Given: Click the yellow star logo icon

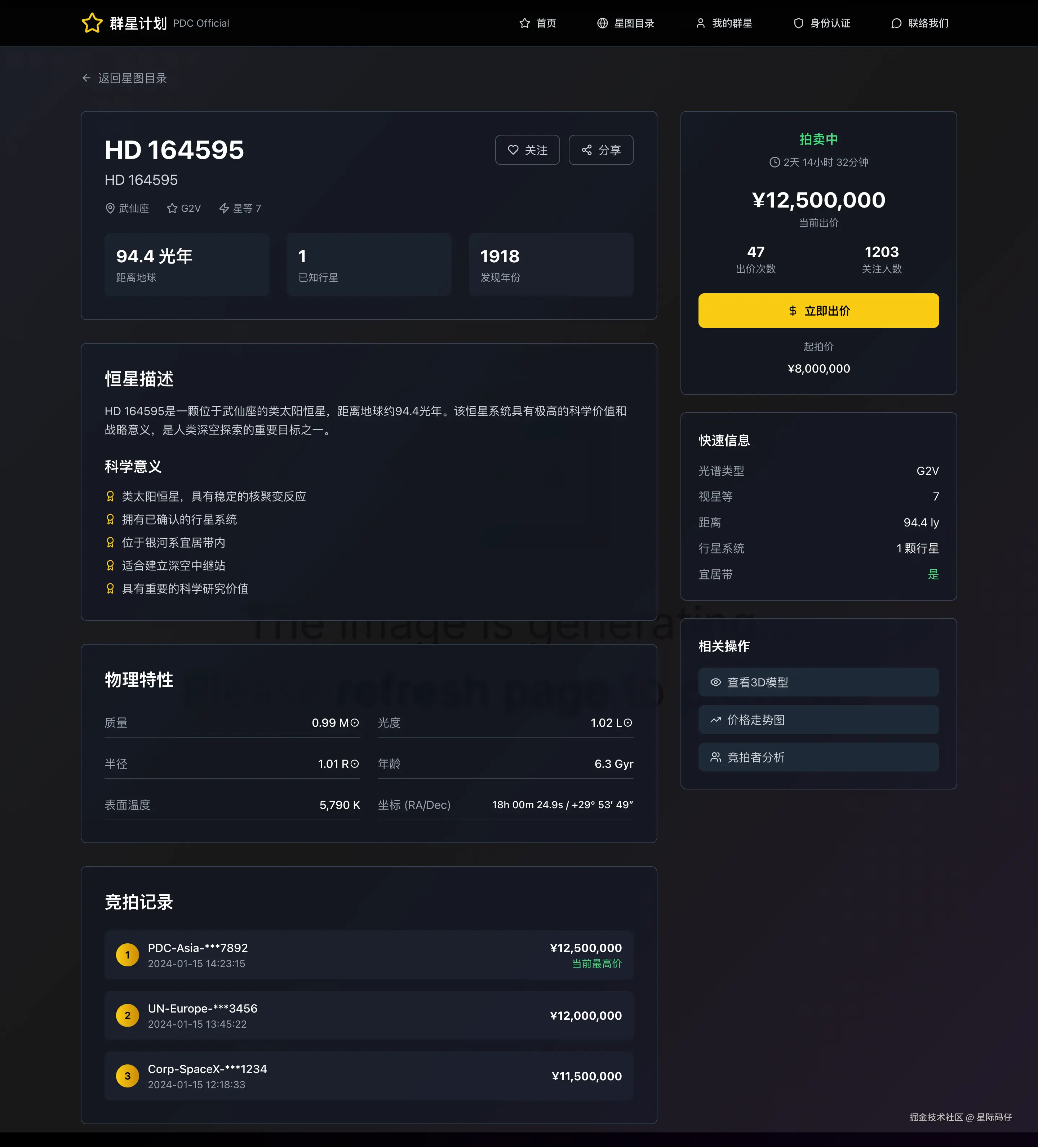Looking at the screenshot, I should click(x=92, y=23).
